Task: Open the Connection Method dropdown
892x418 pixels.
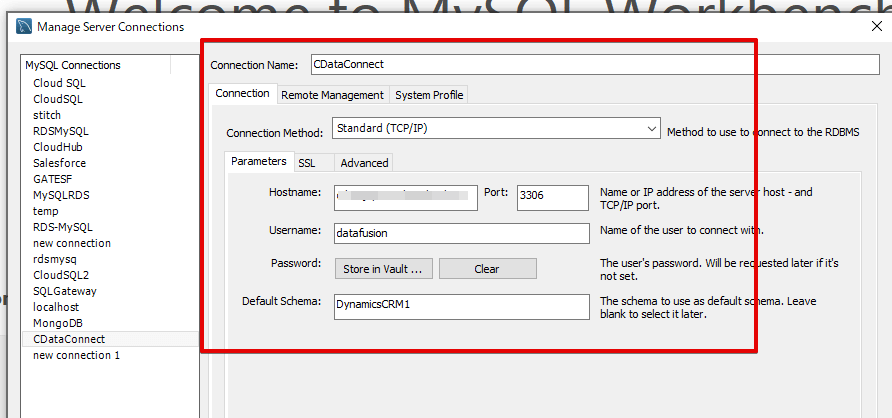Action: coord(496,129)
